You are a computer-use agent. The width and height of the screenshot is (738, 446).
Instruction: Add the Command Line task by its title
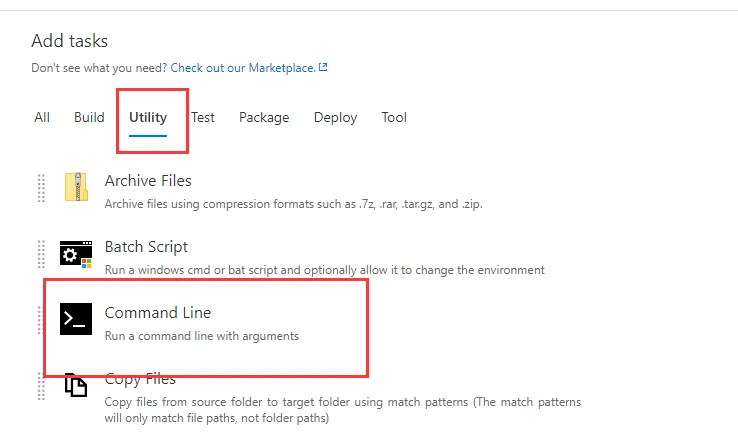pyautogui.click(x=158, y=313)
